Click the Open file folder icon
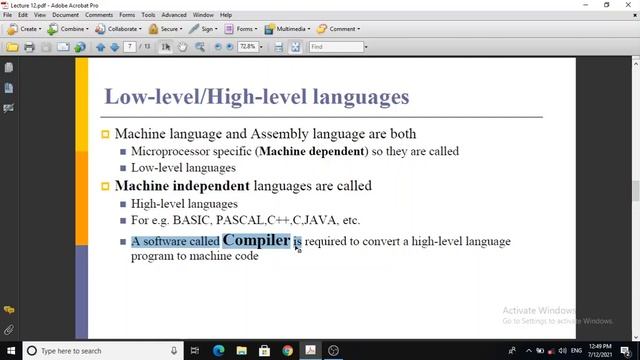 pos(12,47)
